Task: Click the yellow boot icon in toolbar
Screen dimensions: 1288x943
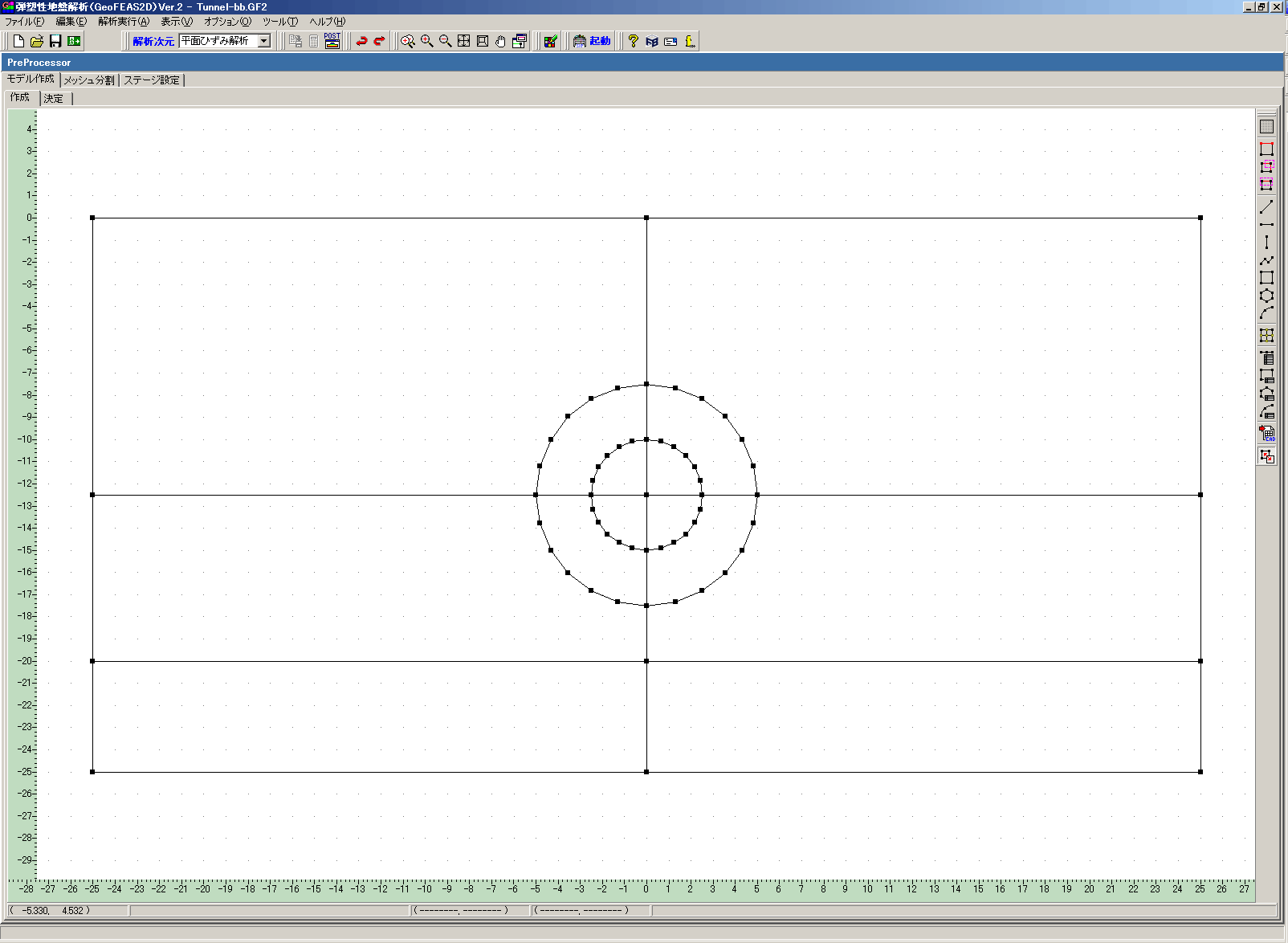Action: 690,41
